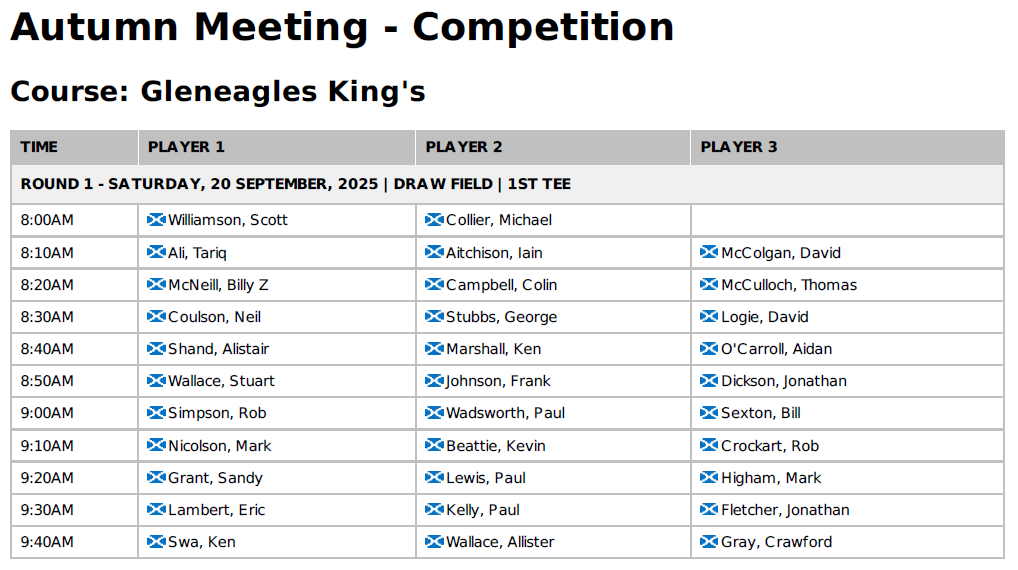Select the PLAYER 1 column header
Viewport: 1018px width, 570px height.
tap(277, 147)
